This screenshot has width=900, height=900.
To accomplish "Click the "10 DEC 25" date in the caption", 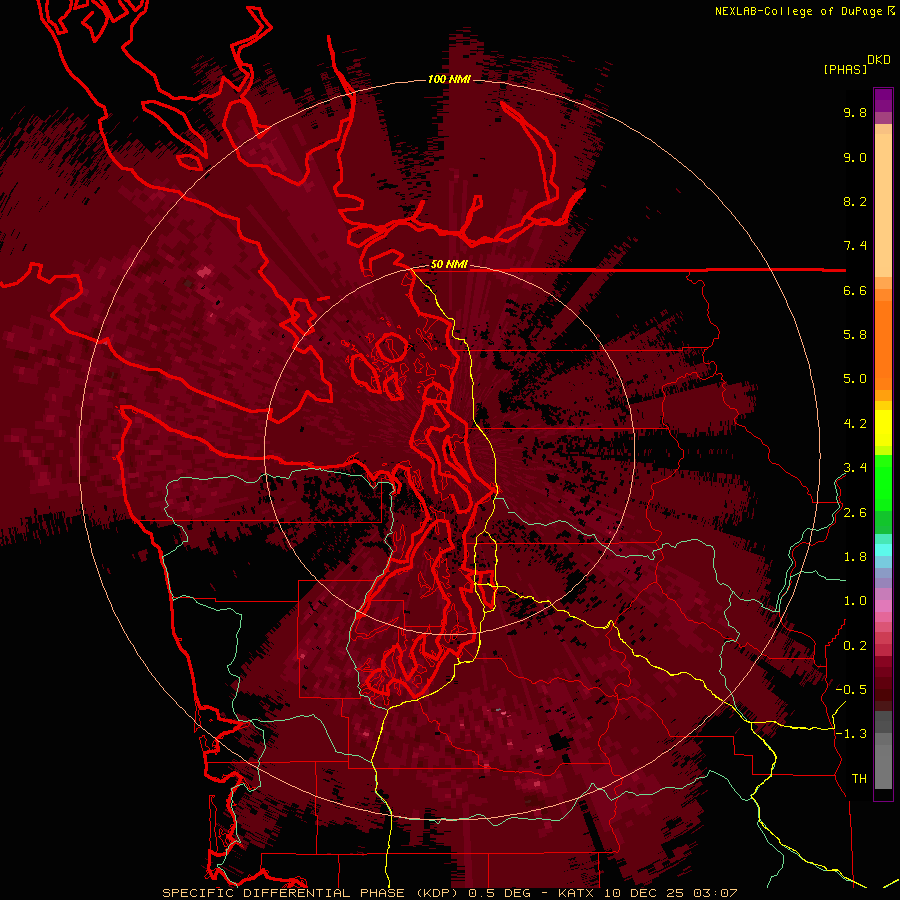I will click(642, 893).
